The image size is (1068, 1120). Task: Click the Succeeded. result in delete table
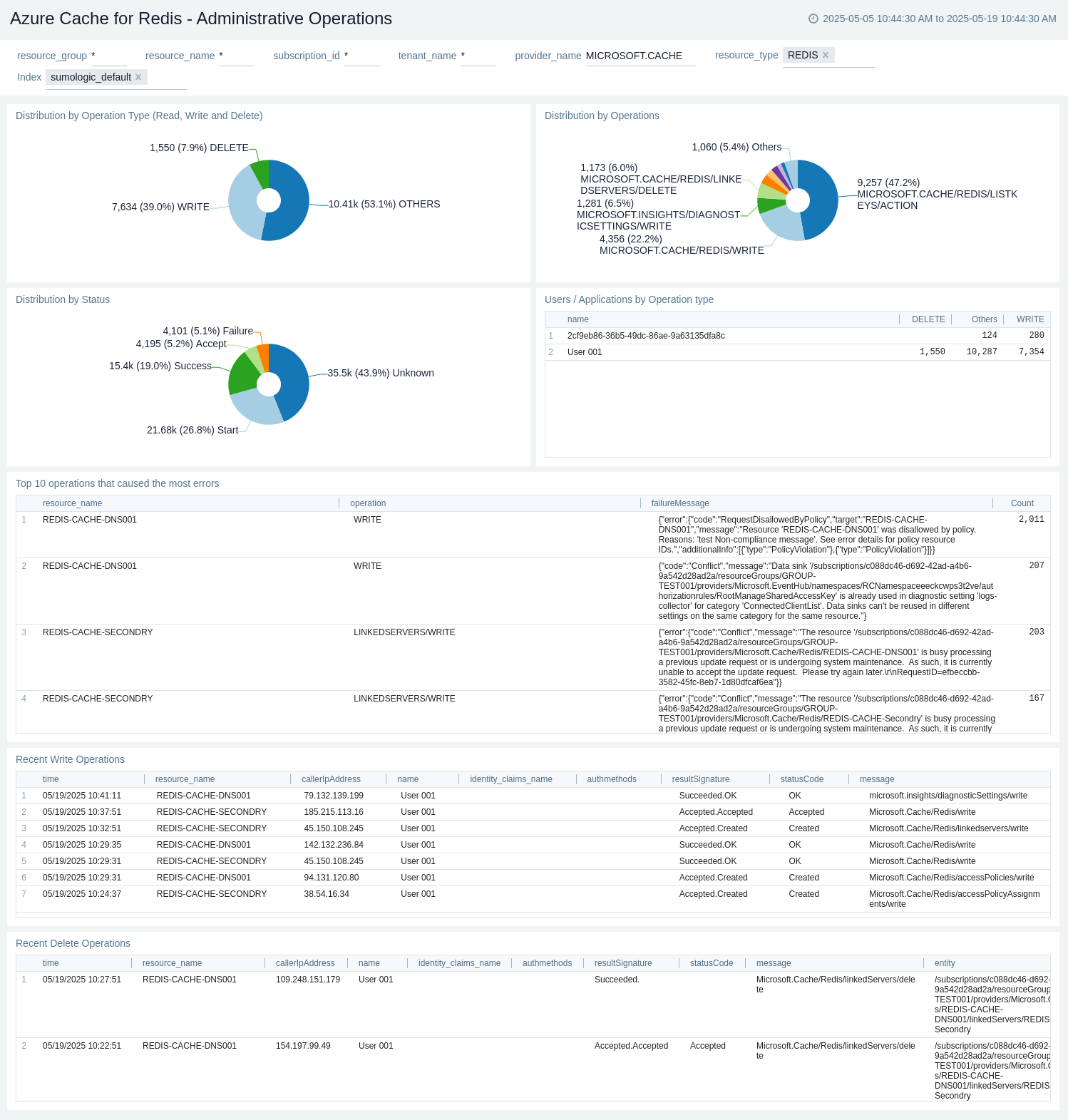[x=617, y=980]
